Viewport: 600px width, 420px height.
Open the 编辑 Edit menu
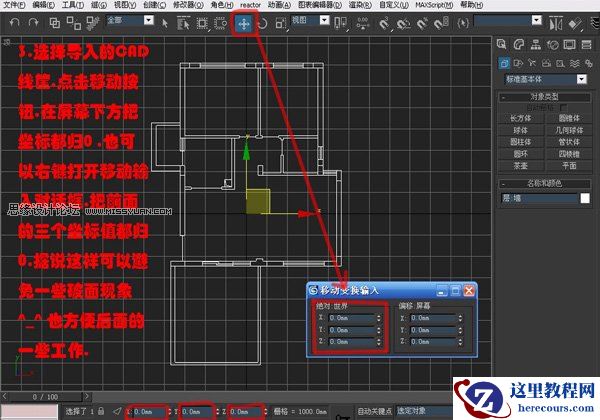tap(44, 5)
